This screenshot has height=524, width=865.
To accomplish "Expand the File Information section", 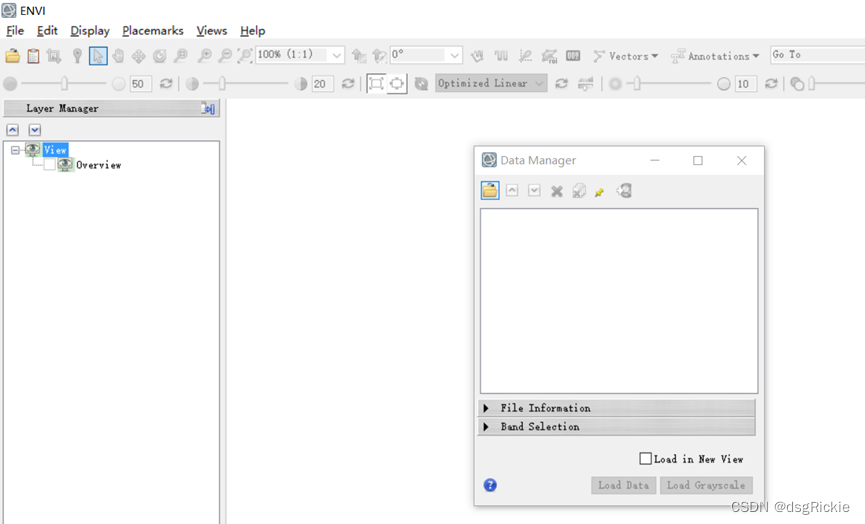I will (x=486, y=408).
